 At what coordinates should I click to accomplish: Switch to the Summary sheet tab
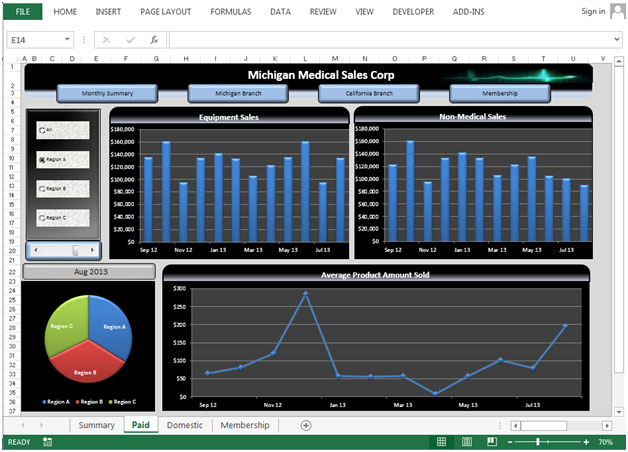97,425
